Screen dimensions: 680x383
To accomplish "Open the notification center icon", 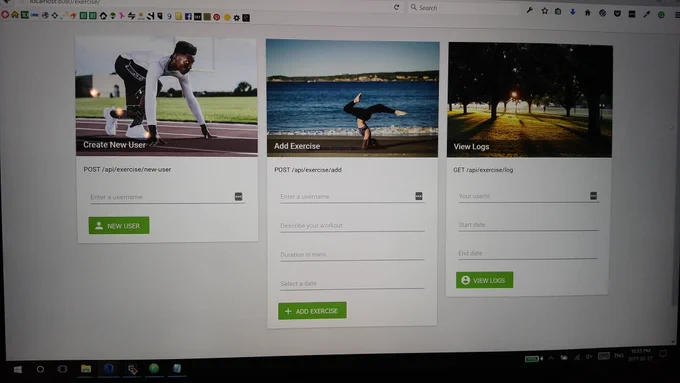I will (663, 354).
